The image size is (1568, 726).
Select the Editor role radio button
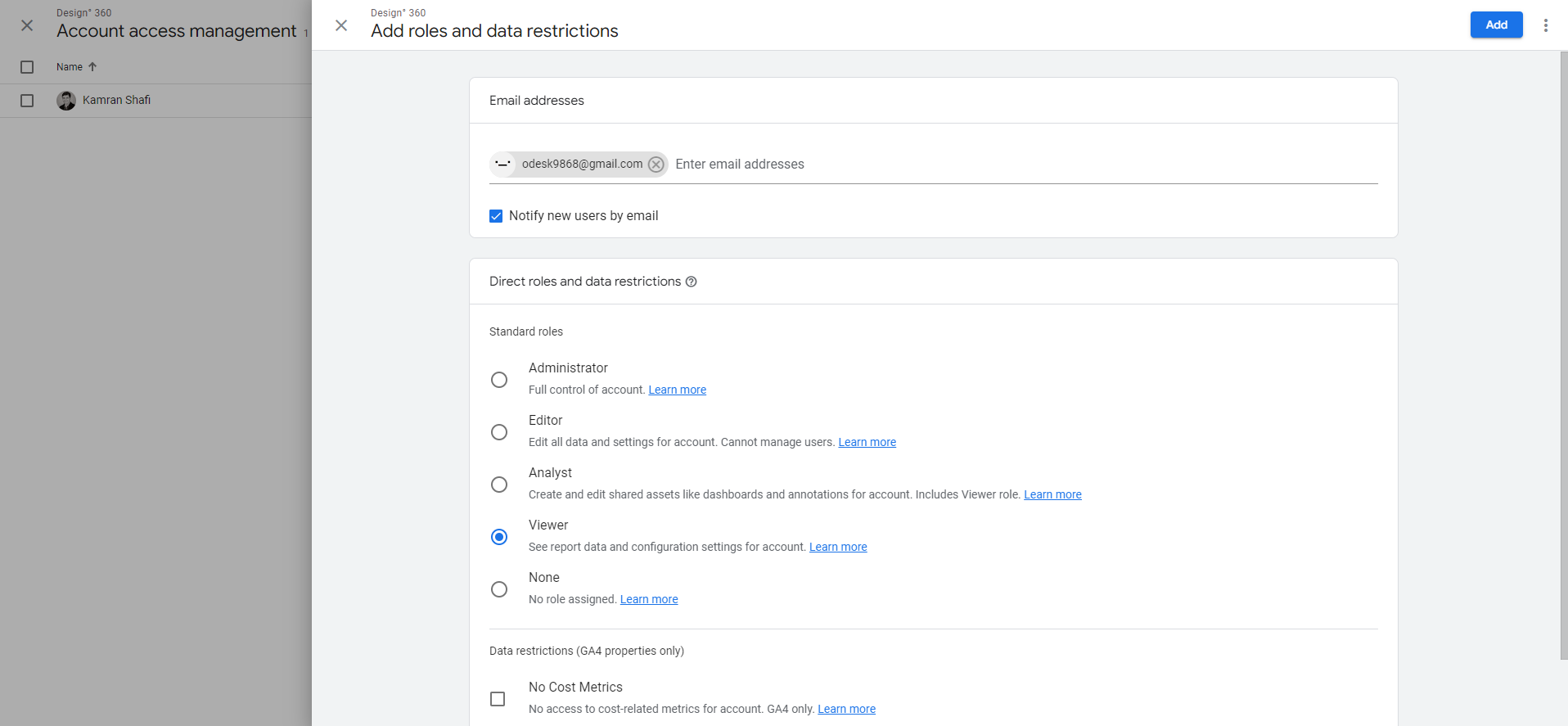(499, 432)
